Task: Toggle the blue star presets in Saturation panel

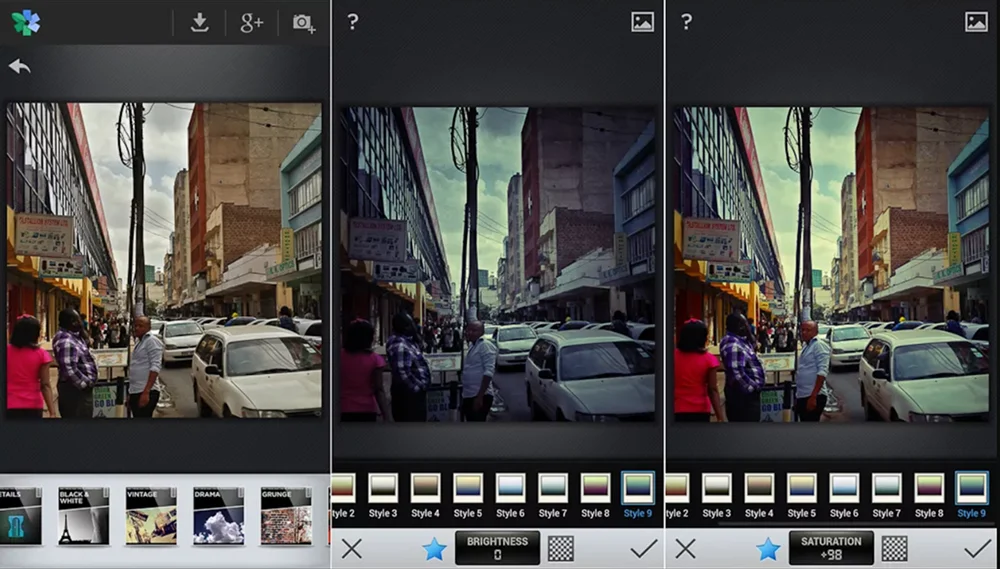Action: click(768, 548)
